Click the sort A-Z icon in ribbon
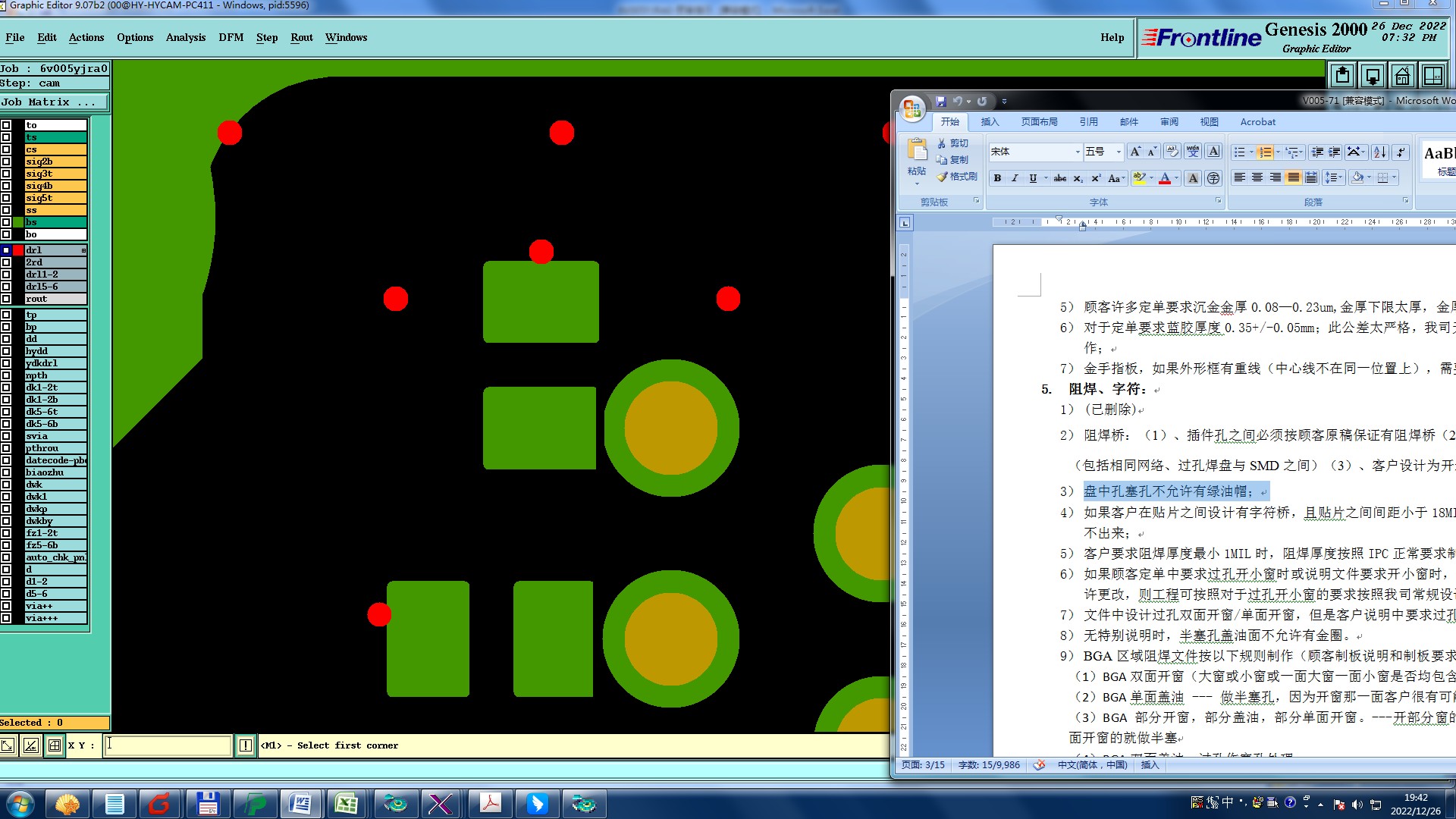The width and height of the screenshot is (1456, 819). click(x=1379, y=152)
